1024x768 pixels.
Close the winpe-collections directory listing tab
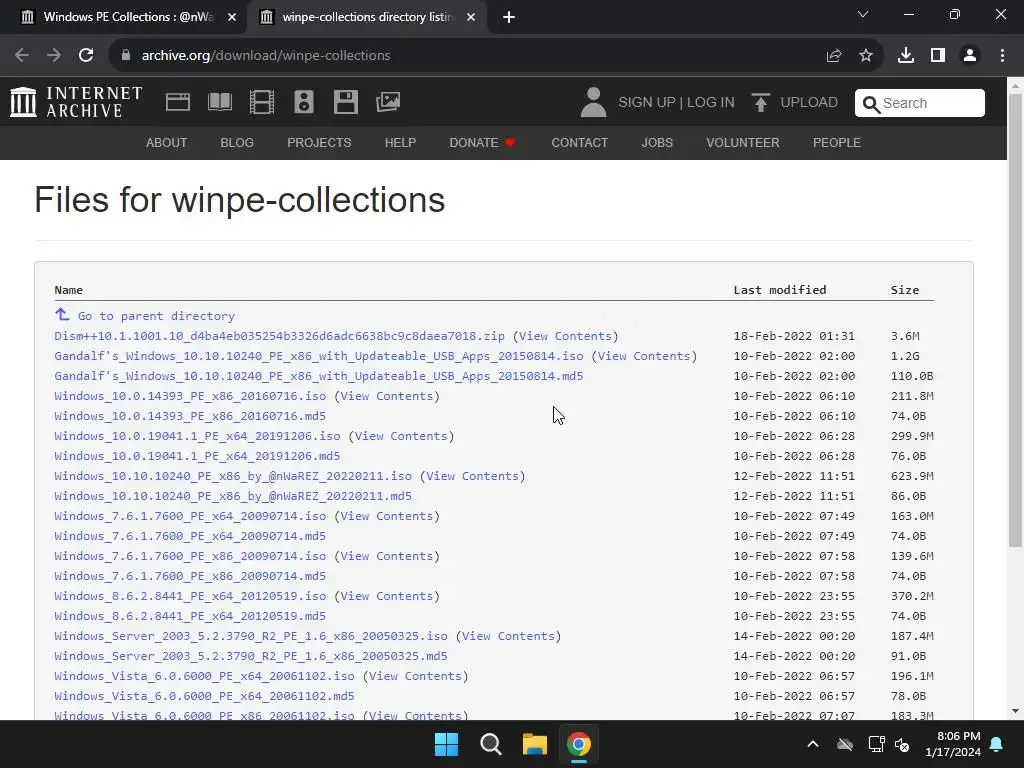pyautogui.click(x=471, y=17)
